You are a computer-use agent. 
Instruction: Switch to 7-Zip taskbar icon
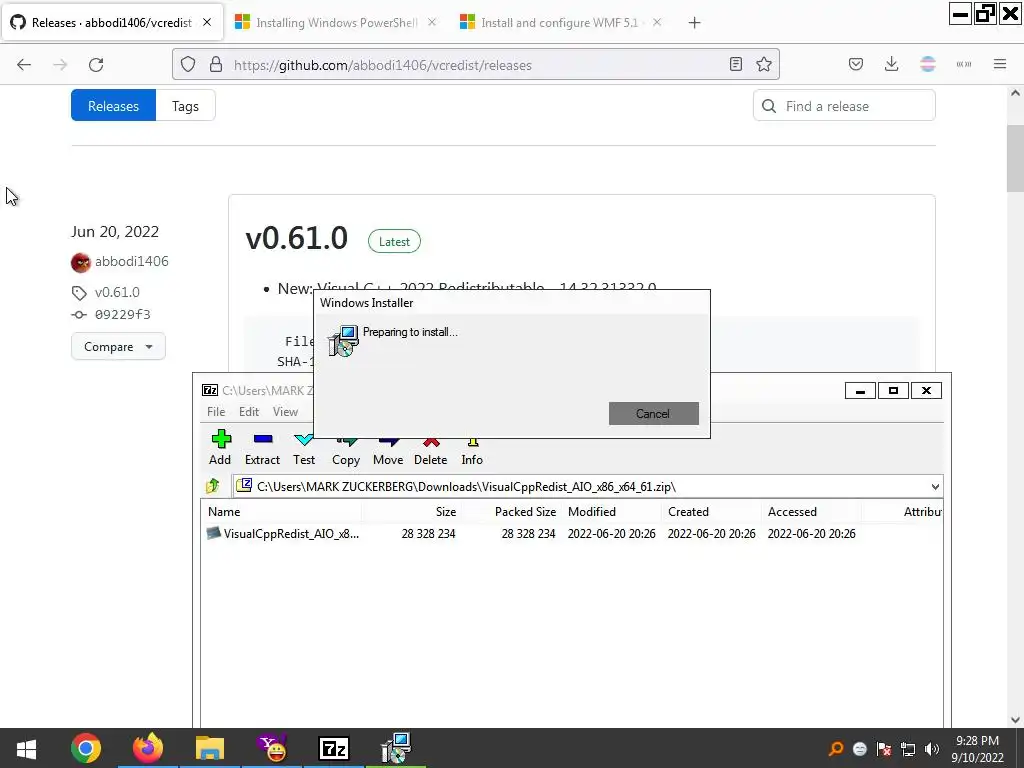click(x=334, y=748)
